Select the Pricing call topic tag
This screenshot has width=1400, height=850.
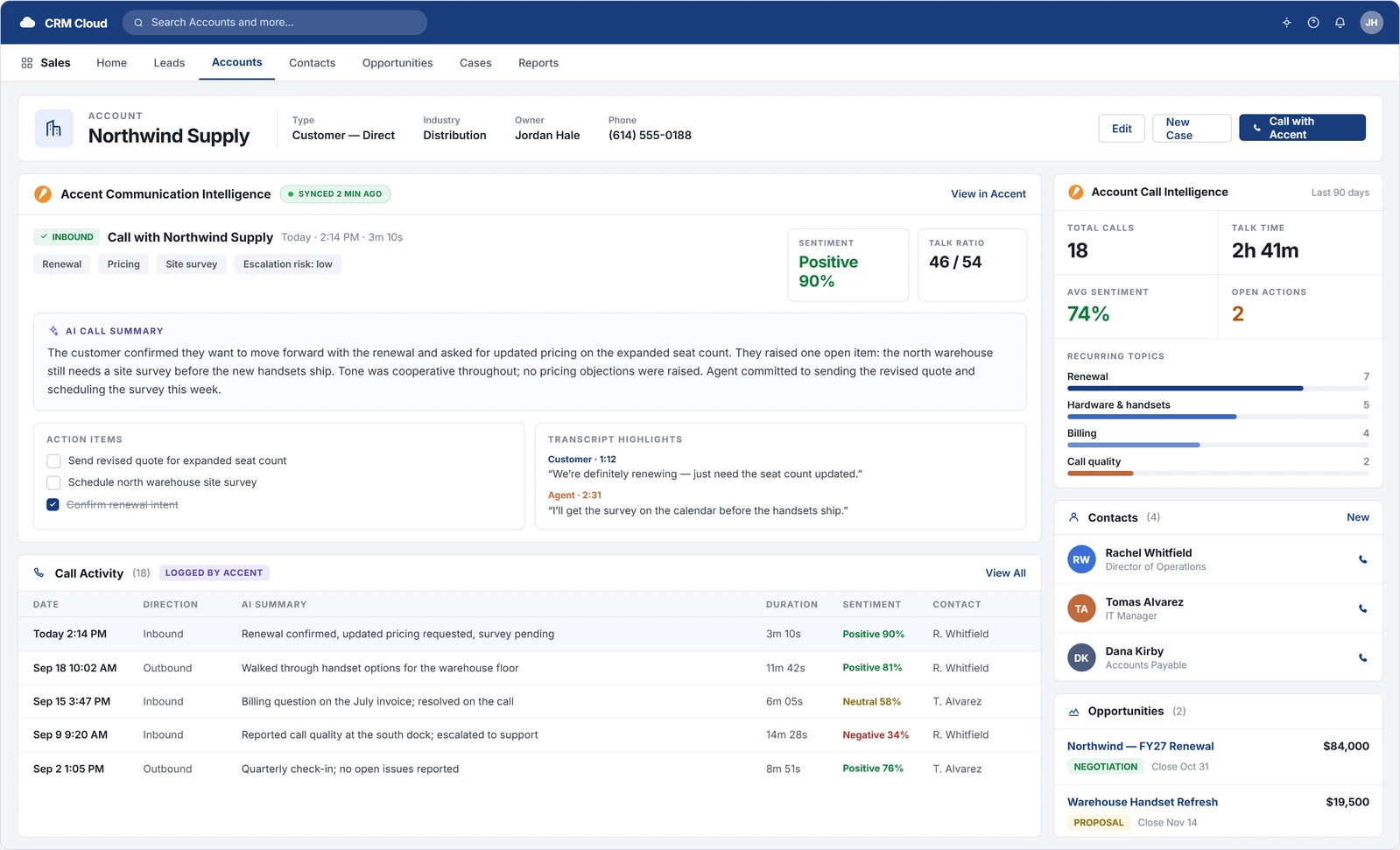tap(123, 264)
